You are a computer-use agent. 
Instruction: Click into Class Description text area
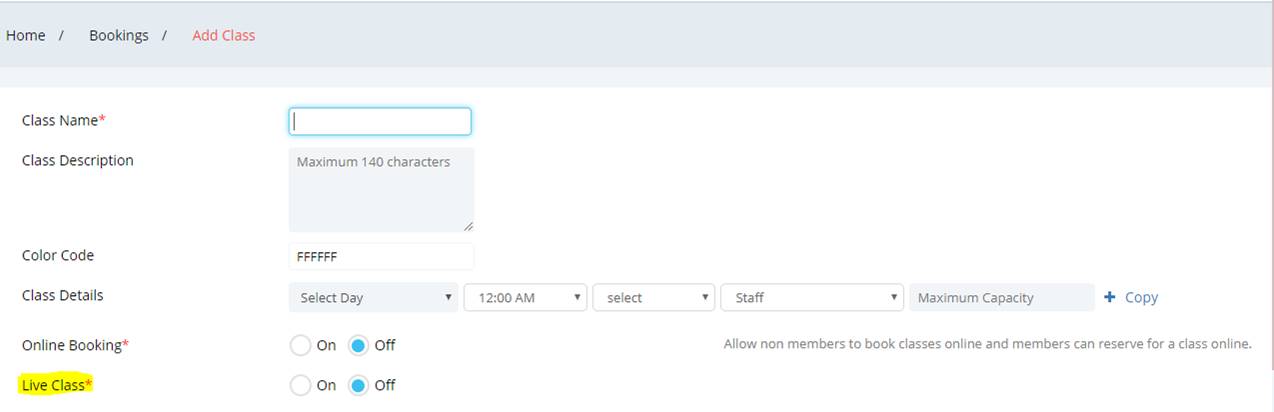(x=381, y=190)
